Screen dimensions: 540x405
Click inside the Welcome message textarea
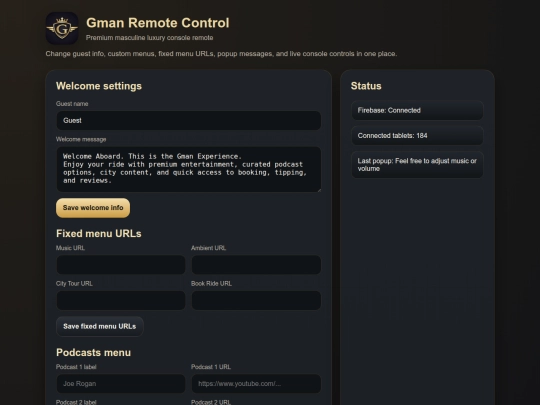(189, 169)
